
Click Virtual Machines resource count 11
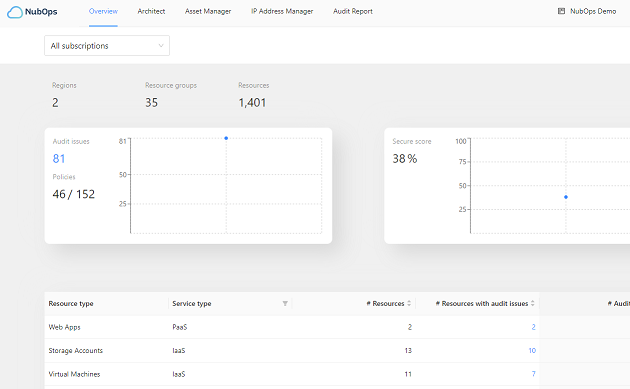tap(408, 374)
